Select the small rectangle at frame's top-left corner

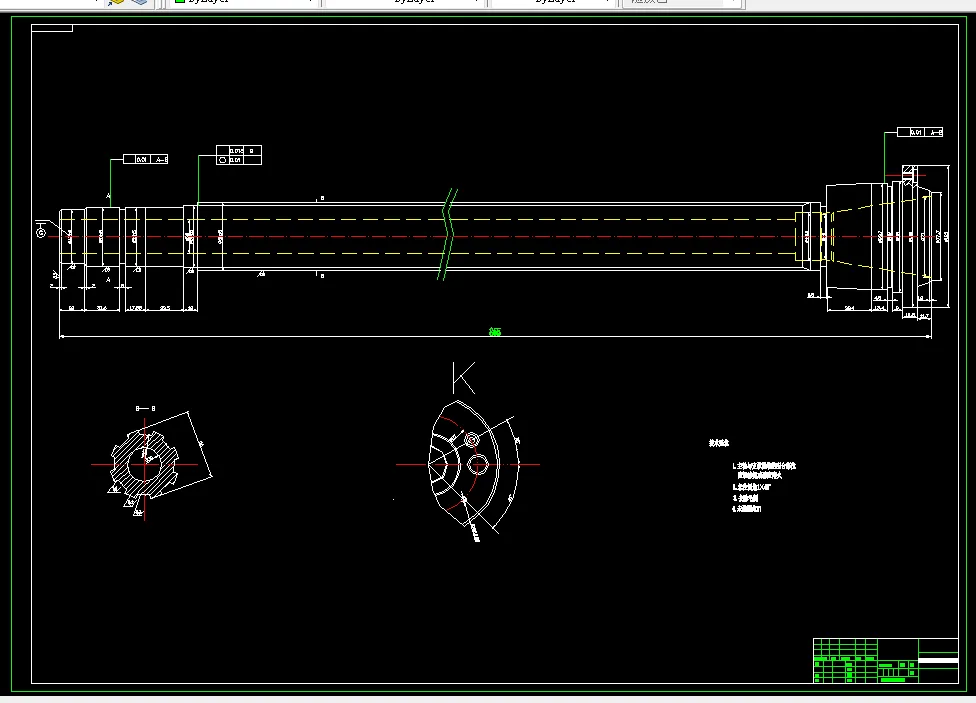coord(52,28)
